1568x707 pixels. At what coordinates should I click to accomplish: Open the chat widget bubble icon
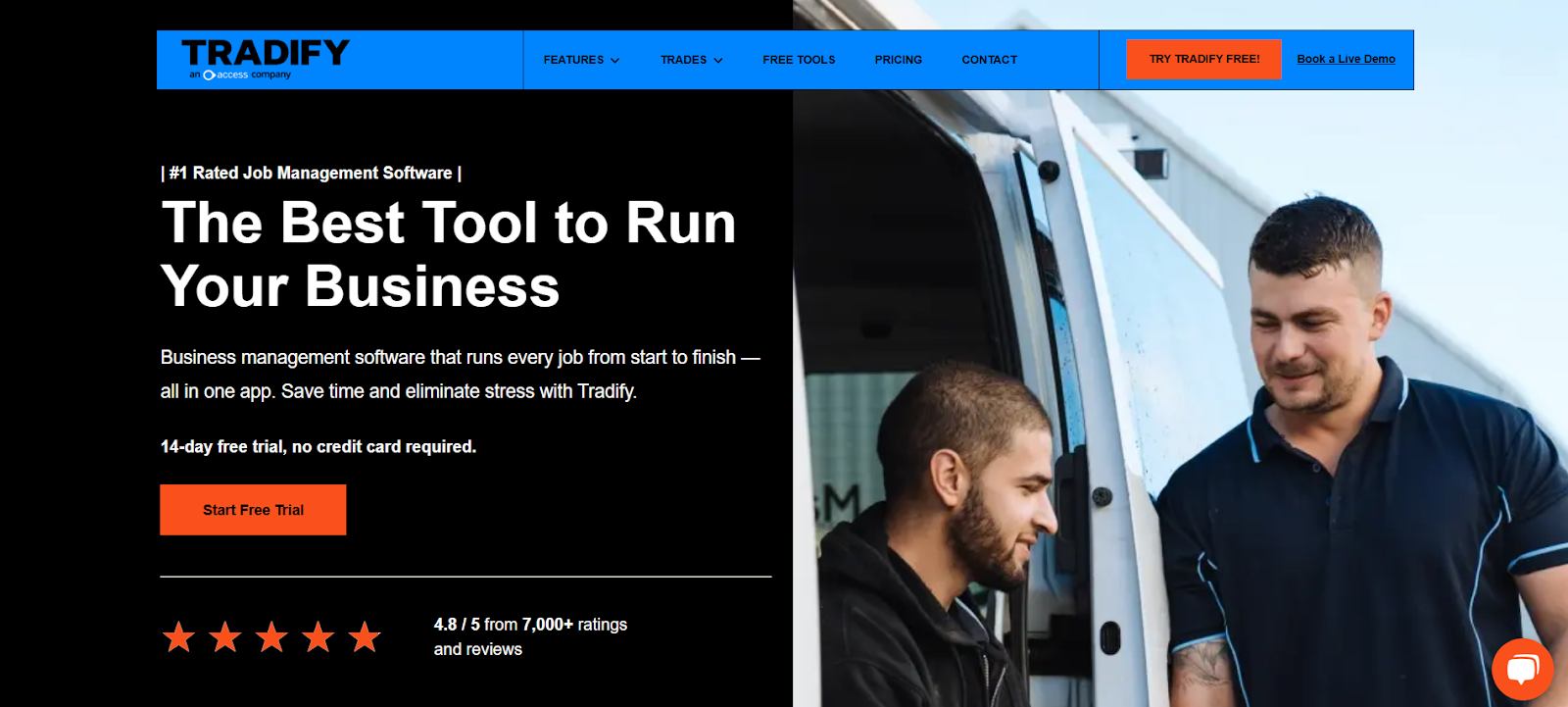tap(1522, 670)
